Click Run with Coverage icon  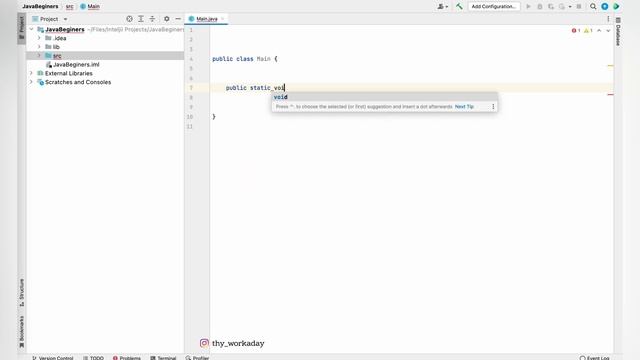pyautogui.click(x=551, y=7)
